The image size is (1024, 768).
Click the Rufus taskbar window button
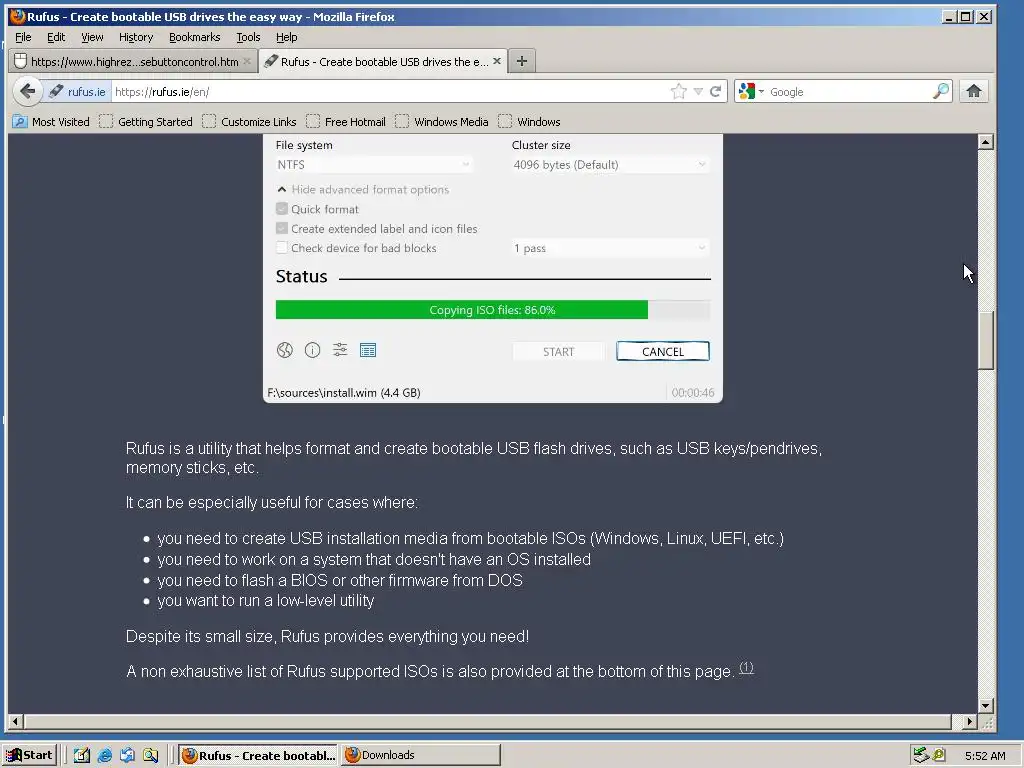[x=259, y=756]
